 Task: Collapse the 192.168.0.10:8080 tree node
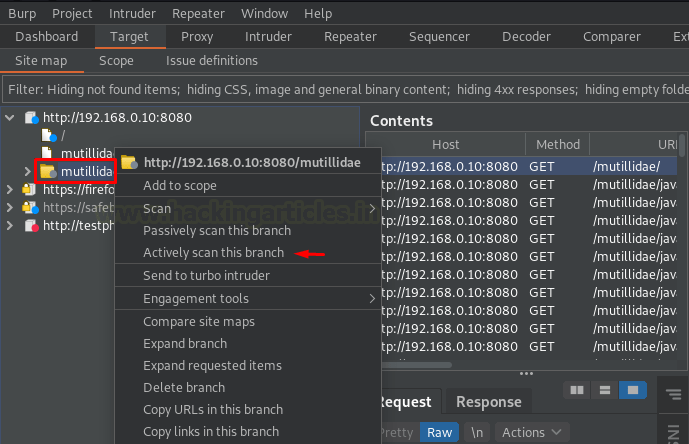pos(11,118)
